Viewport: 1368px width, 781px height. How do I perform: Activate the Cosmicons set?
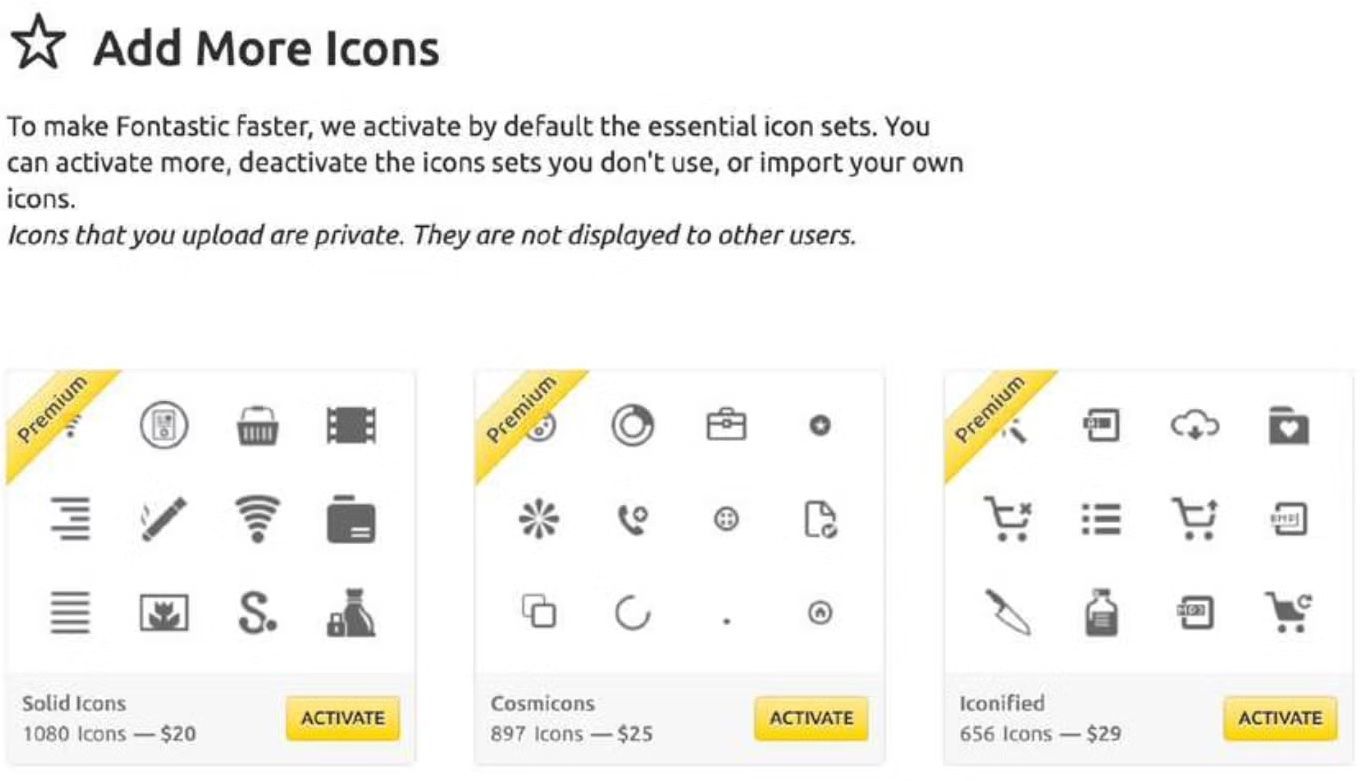[x=811, y=718]
